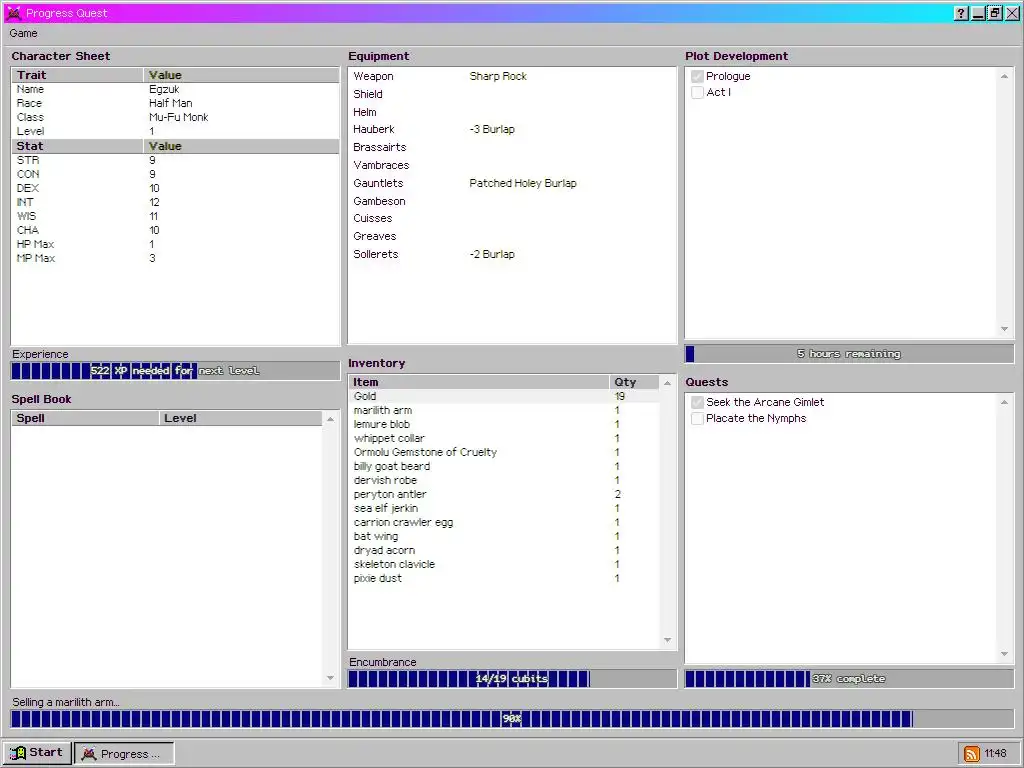Click the STR stat row

coord(175,161)
